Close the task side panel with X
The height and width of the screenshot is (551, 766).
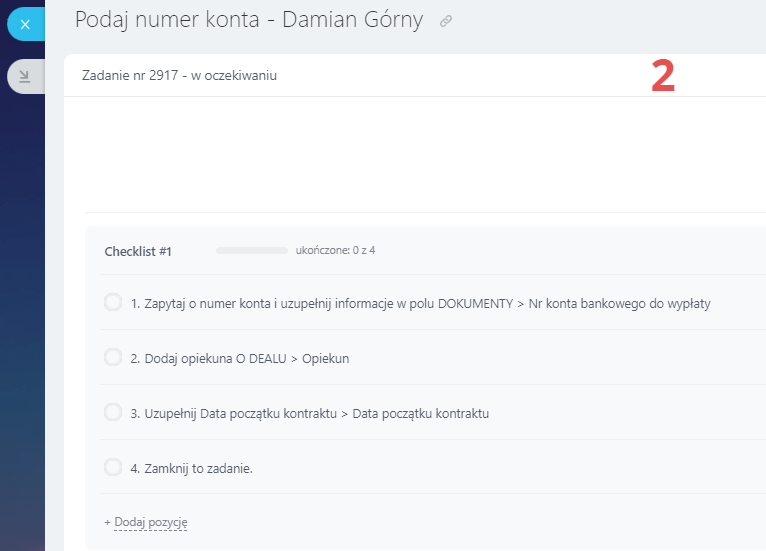pyautogui.click(x=25, y=24)
